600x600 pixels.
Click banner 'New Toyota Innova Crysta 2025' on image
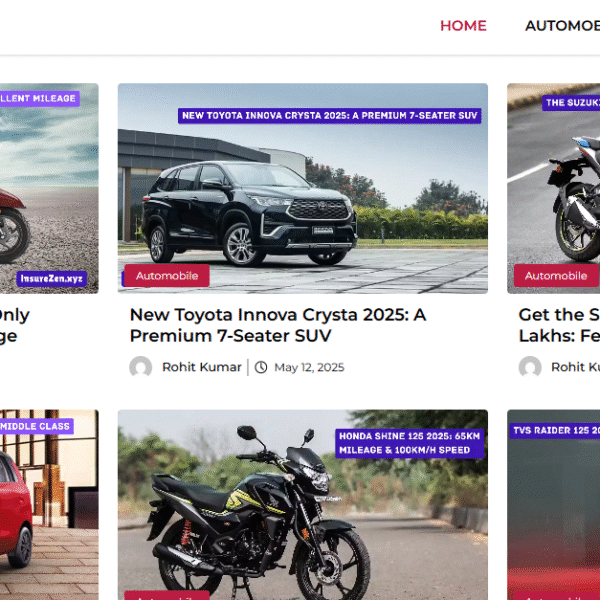pos(329,116)
